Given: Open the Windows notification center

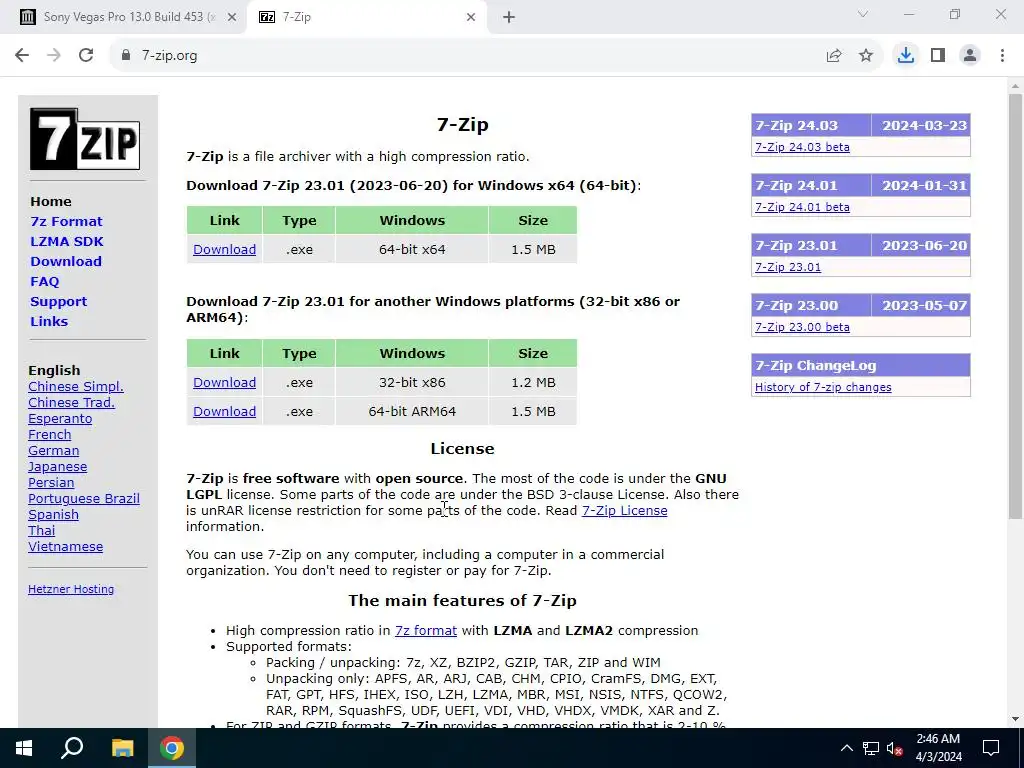Looking at the screenshot, I should 991,748.
